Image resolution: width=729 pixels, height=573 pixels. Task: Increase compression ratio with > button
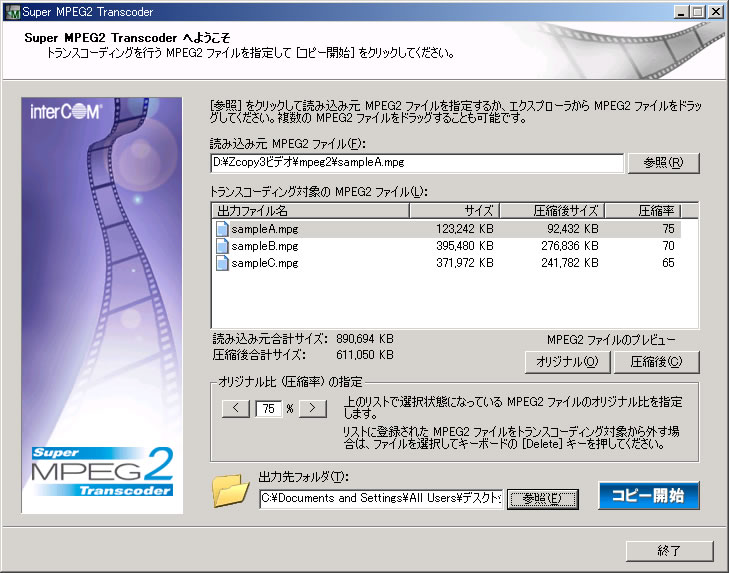pos(312,408)
